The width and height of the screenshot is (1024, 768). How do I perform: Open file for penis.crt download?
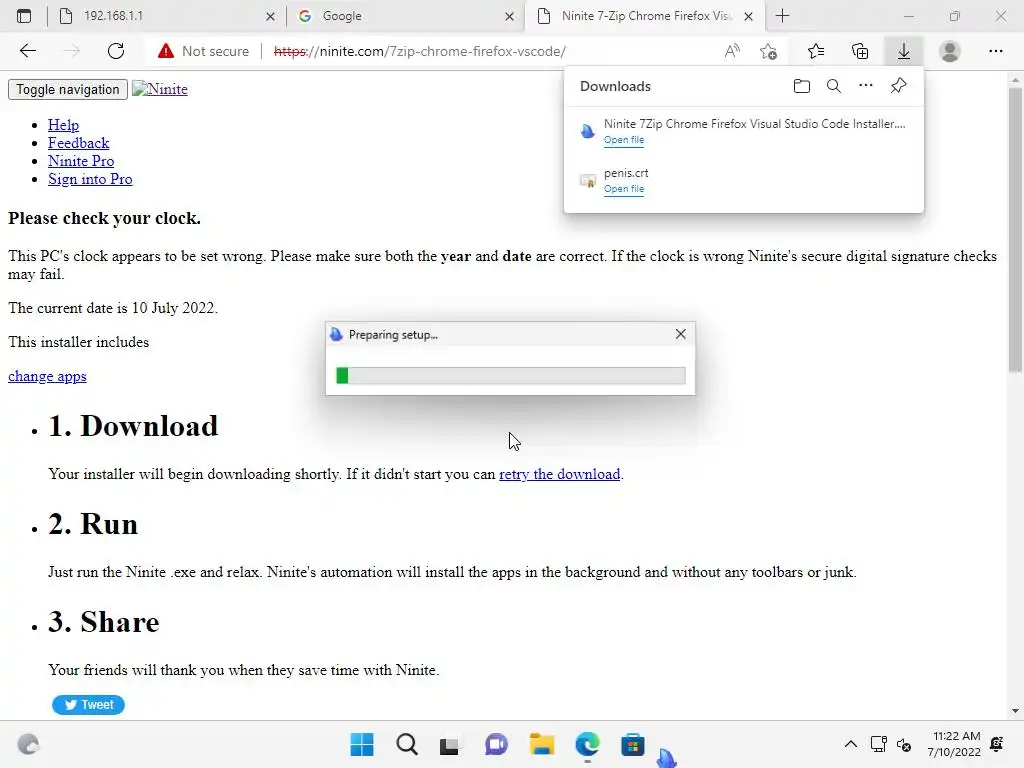click(624, 189)
